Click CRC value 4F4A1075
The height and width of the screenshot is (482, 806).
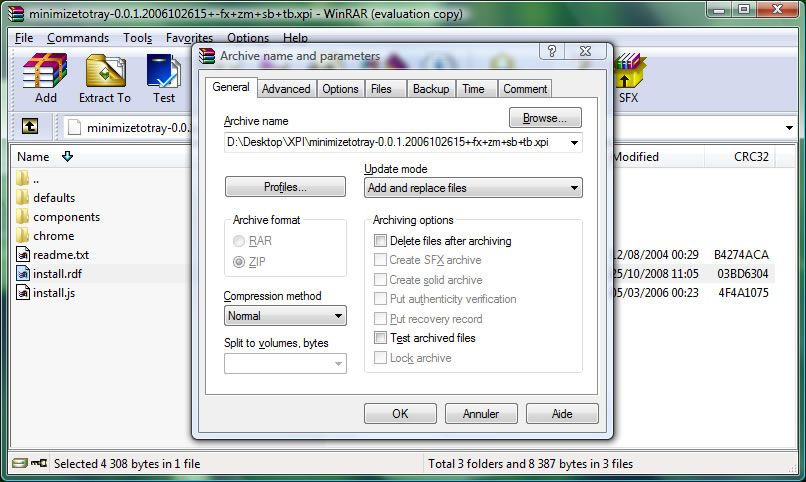point(743,292)
